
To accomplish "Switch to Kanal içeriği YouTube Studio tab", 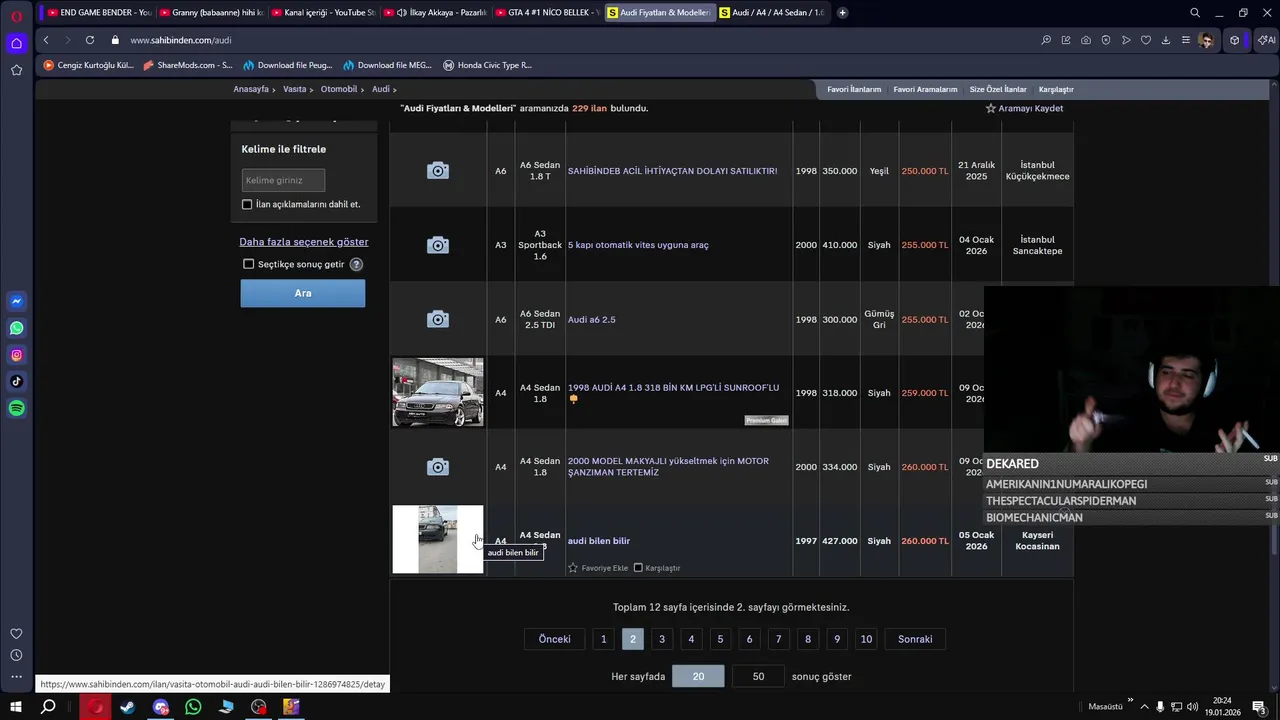I will 322,13.
